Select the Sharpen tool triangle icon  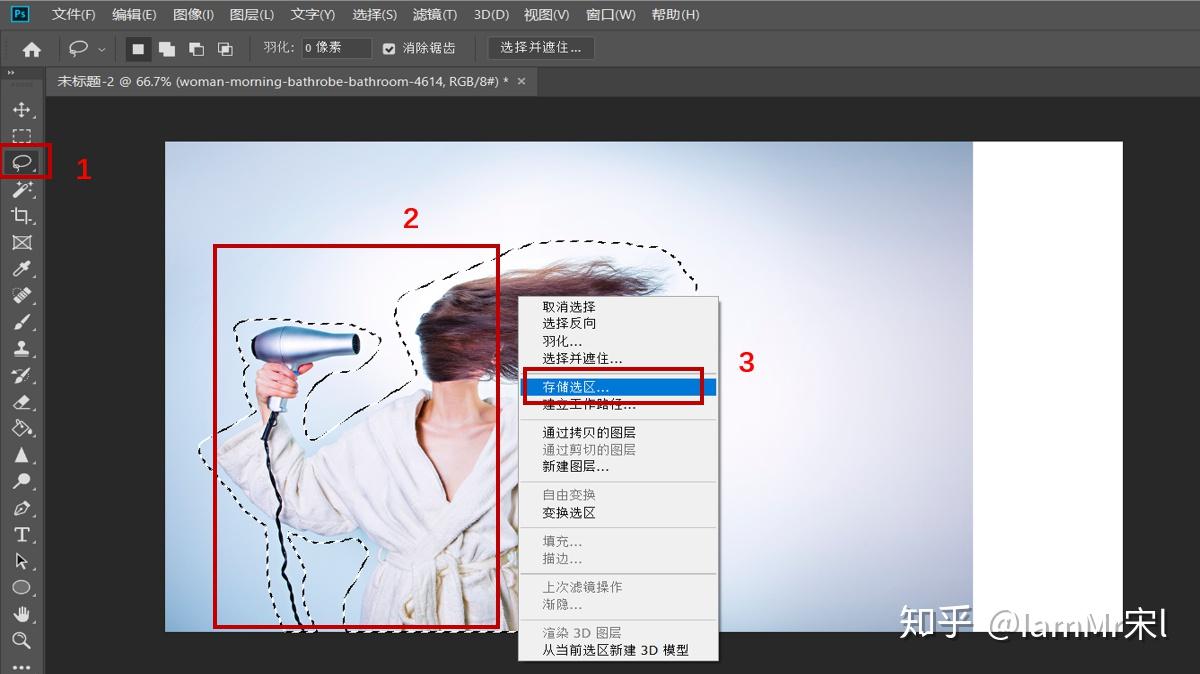pos(22,455)
